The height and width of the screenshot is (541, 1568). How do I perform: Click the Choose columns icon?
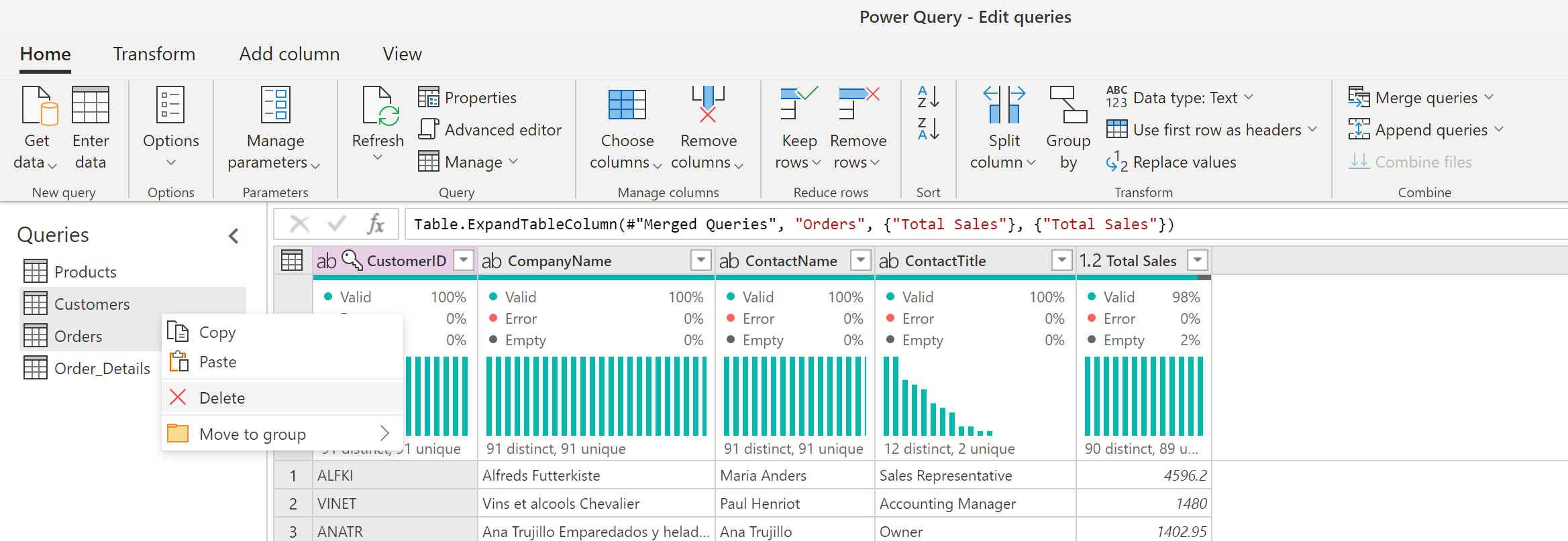pyautogui.click(x=627, y=106)
